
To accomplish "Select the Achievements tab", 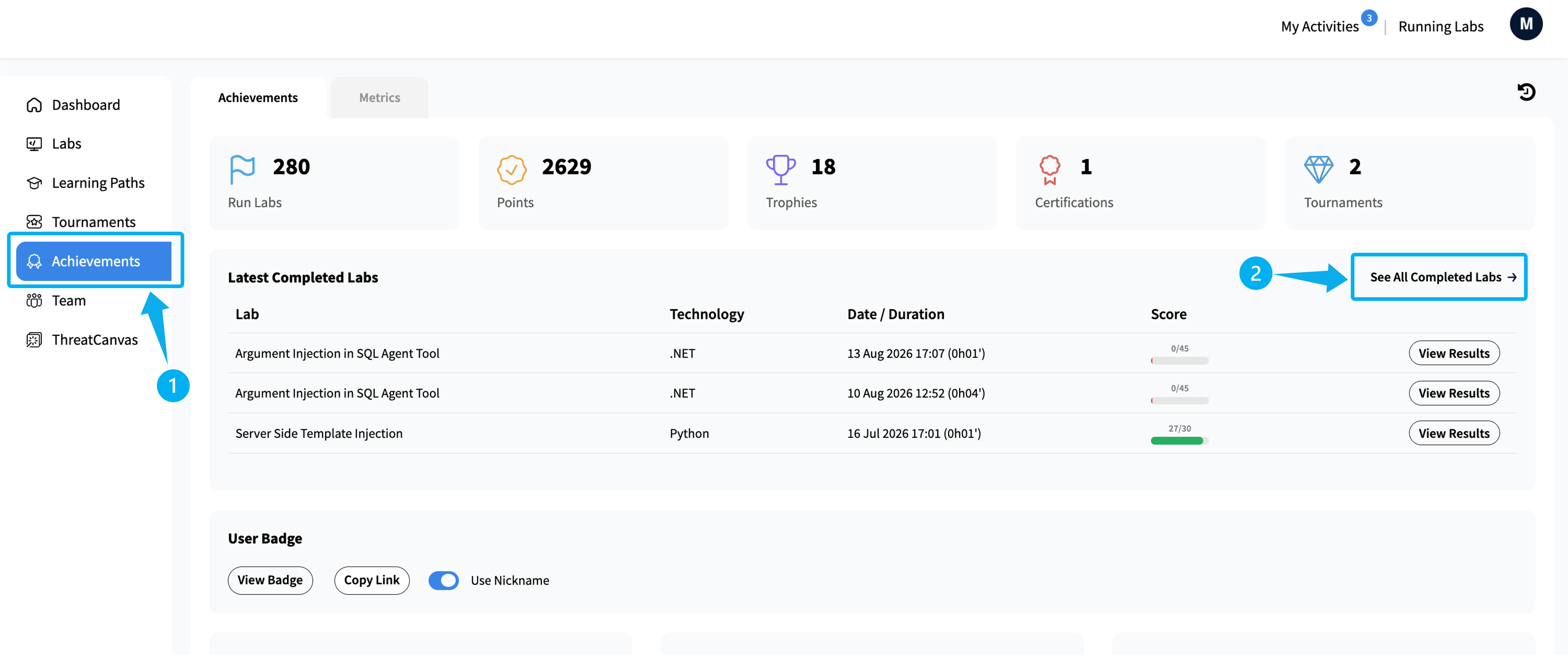I will point(258,98).
